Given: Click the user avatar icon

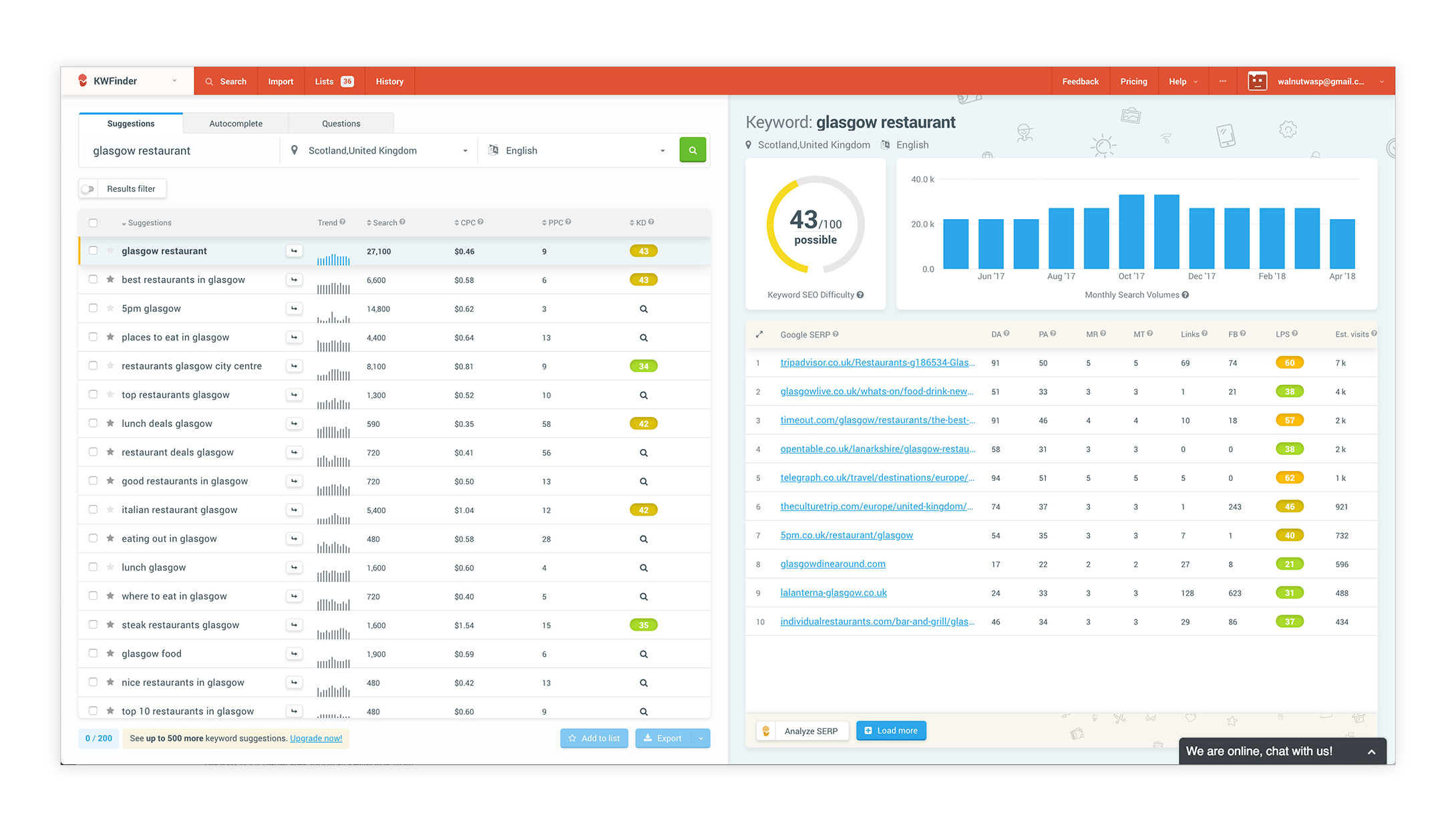Looking at the screenshot, I should click(x=1258, y=81).
